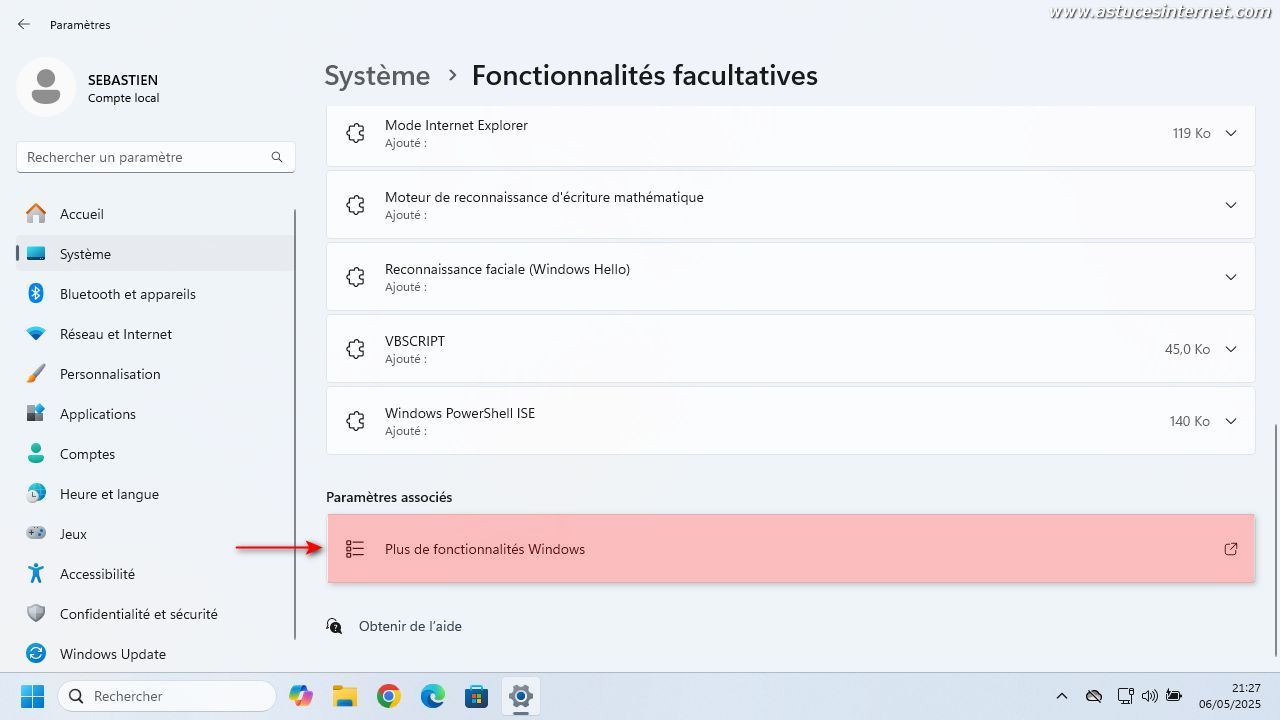
Task: Open the Windows Start button
Action: 32,696
